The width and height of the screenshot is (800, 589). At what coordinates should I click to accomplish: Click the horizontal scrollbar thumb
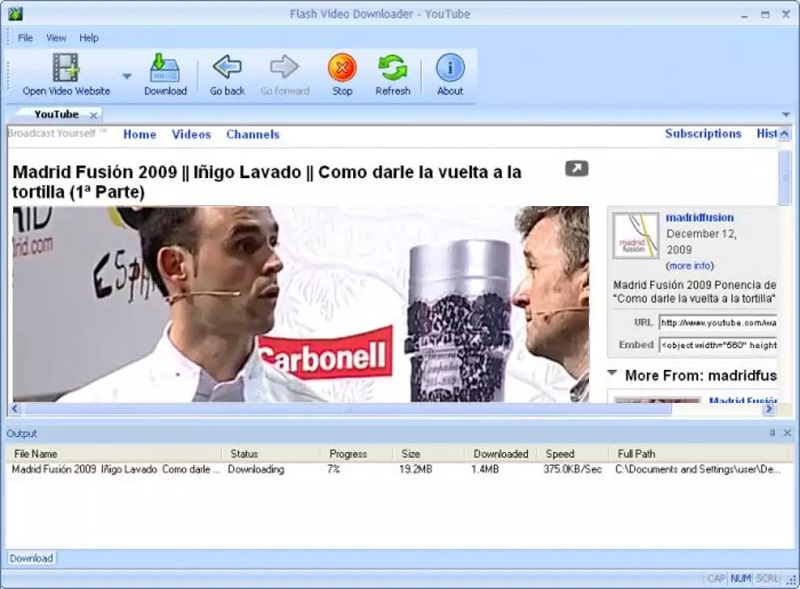(348, 409)
